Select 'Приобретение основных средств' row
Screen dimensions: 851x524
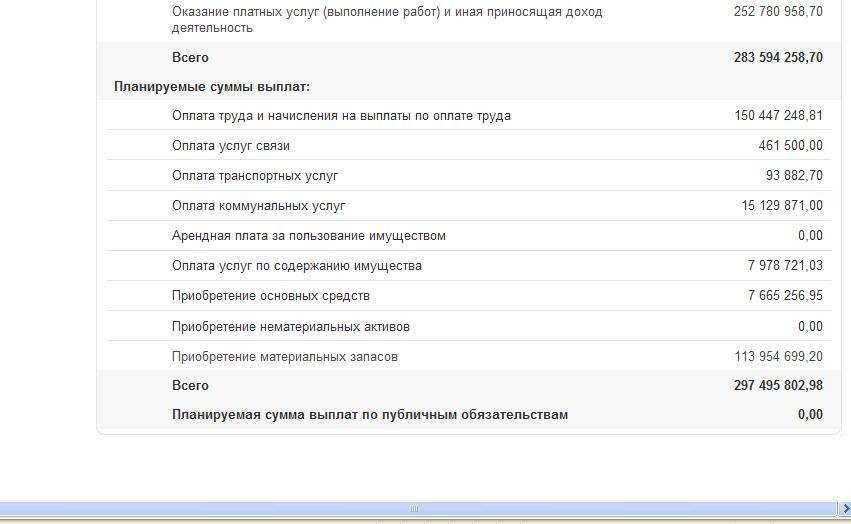click(x=469, y=296)
